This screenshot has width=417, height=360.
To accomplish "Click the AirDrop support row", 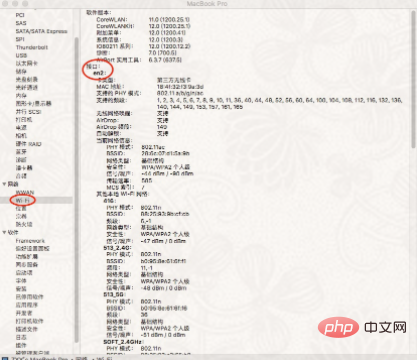I will click(x=132, y=120).
